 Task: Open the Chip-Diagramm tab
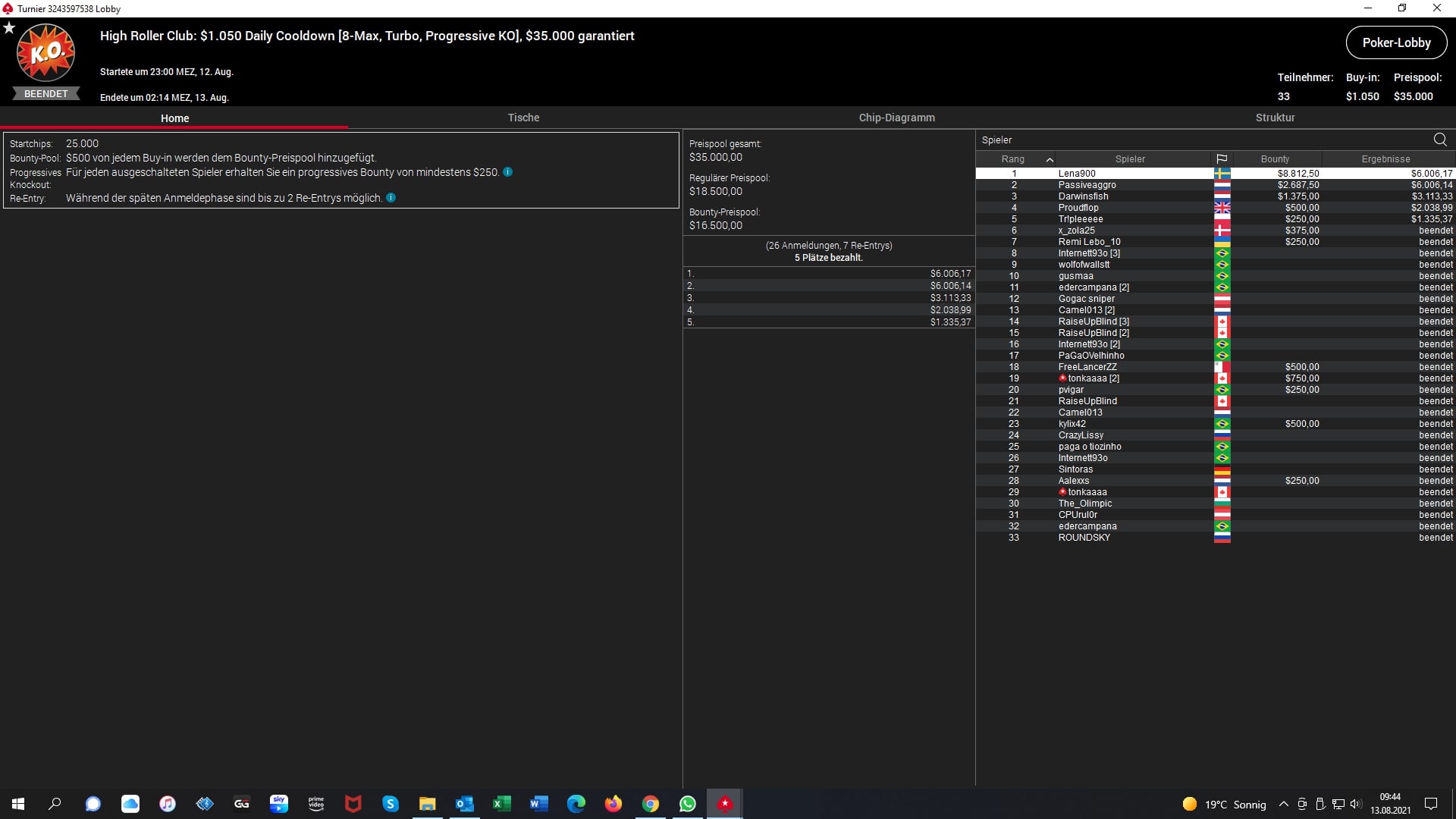pos(896,118)
